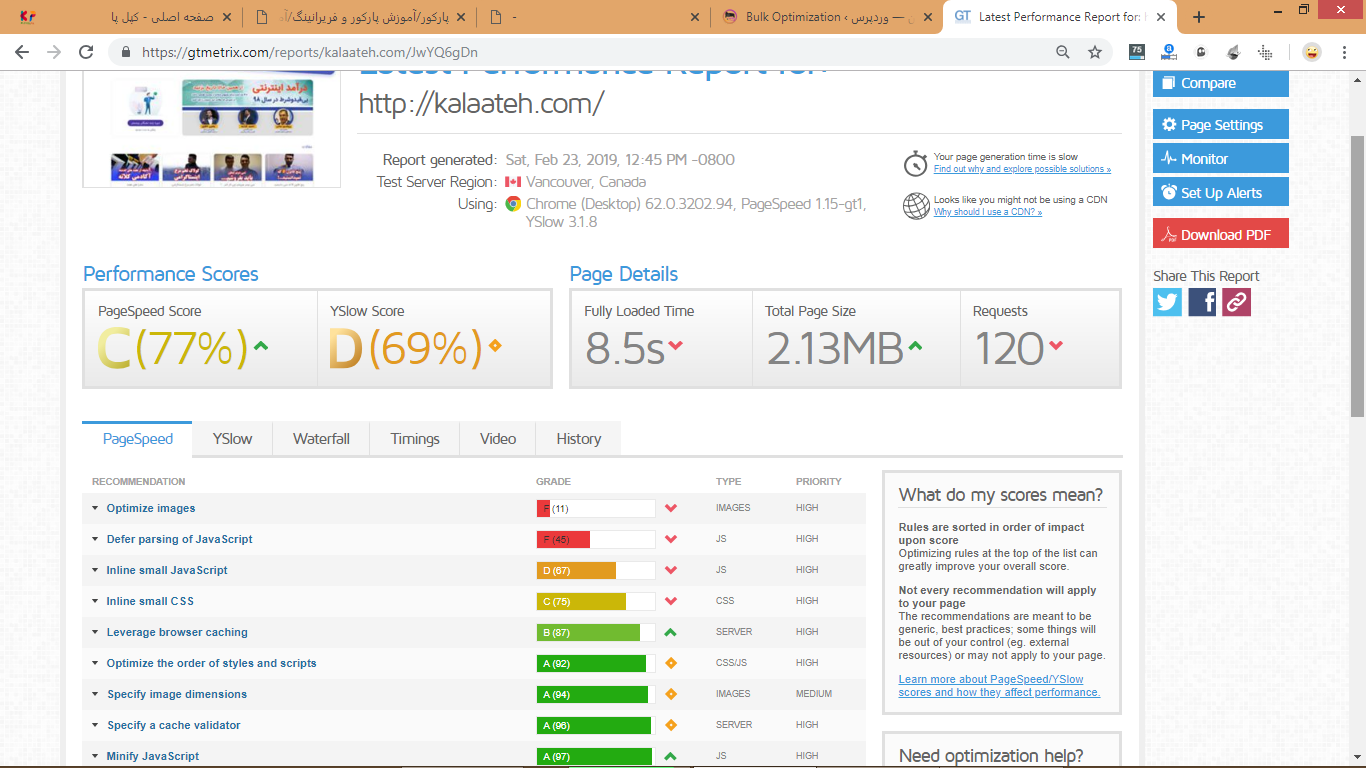This screenshot has height=768, width=1366.
Task: Switch to the Waterfall tab
Action: coord(321,438)
